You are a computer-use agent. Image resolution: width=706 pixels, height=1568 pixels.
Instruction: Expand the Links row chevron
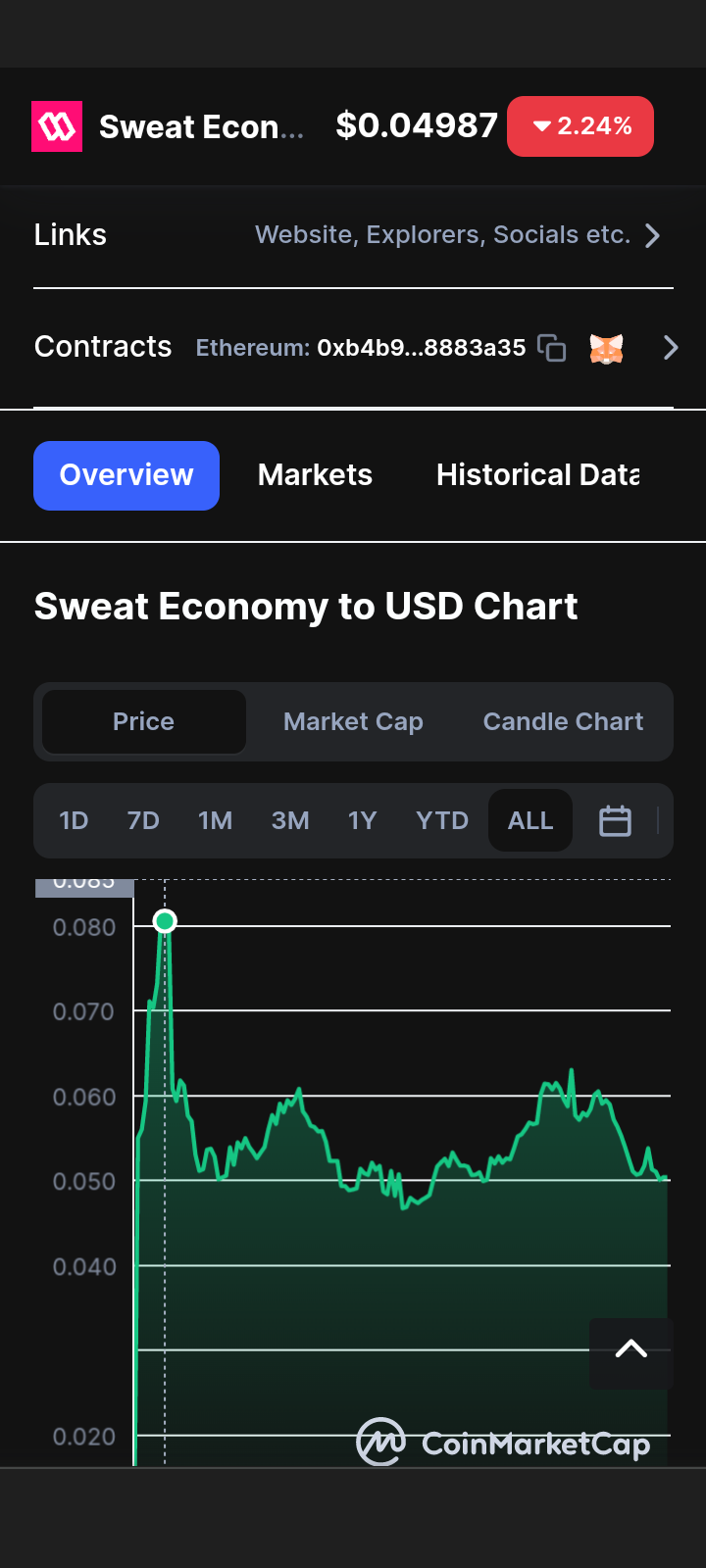653,235
